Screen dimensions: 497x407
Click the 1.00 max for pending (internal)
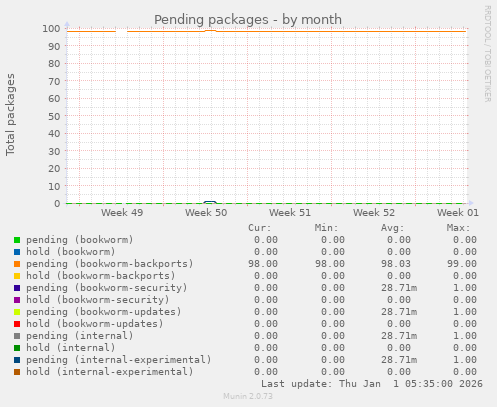(x=465, y=336)
